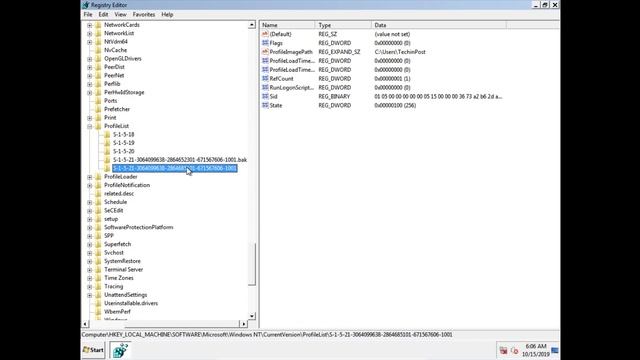Expand the NetworkList key
Image resolution: width=640 pixels, height=360 pixels.
[89, 33]
